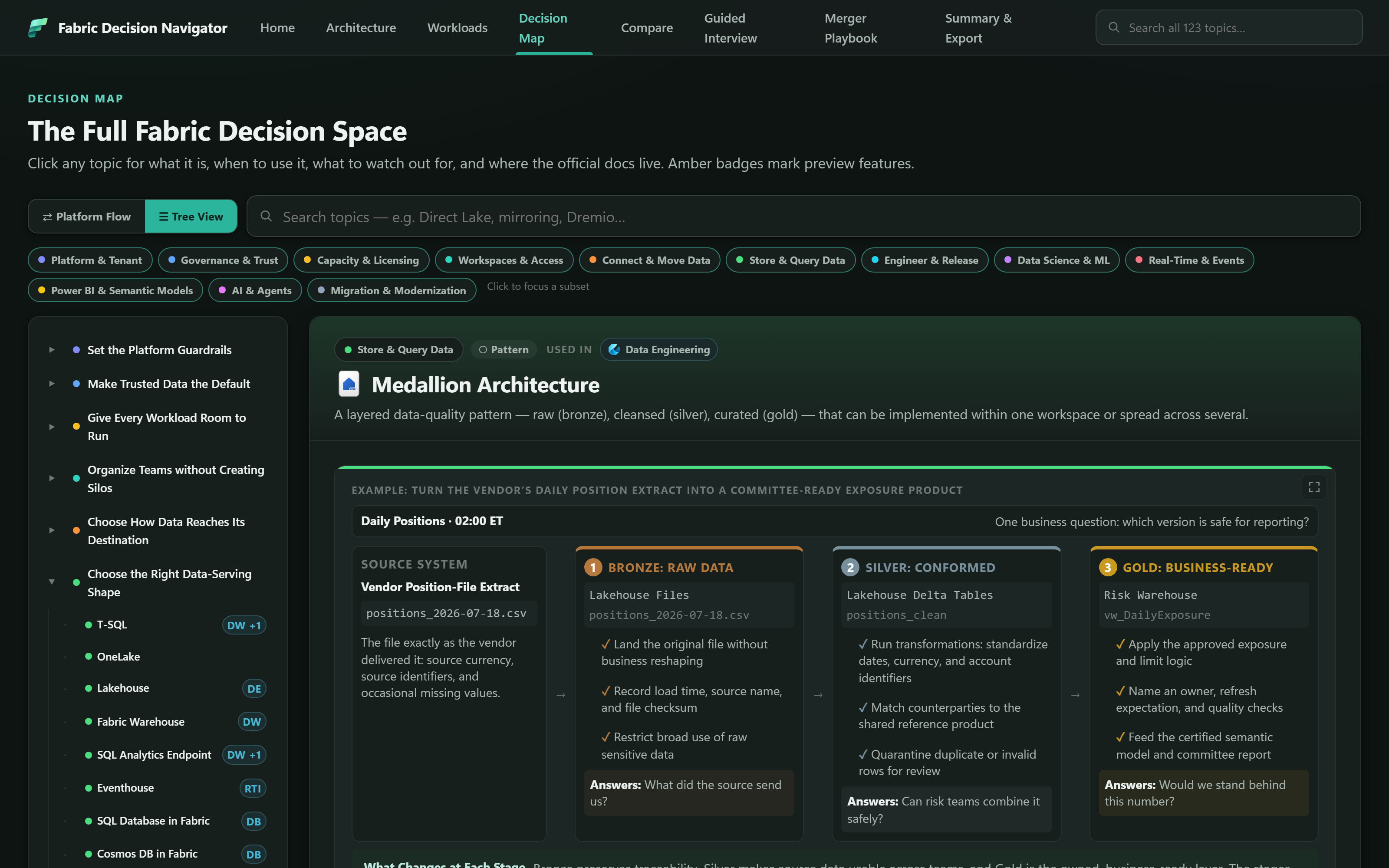Toggle the Platform & Tenant filter chip

90,260
